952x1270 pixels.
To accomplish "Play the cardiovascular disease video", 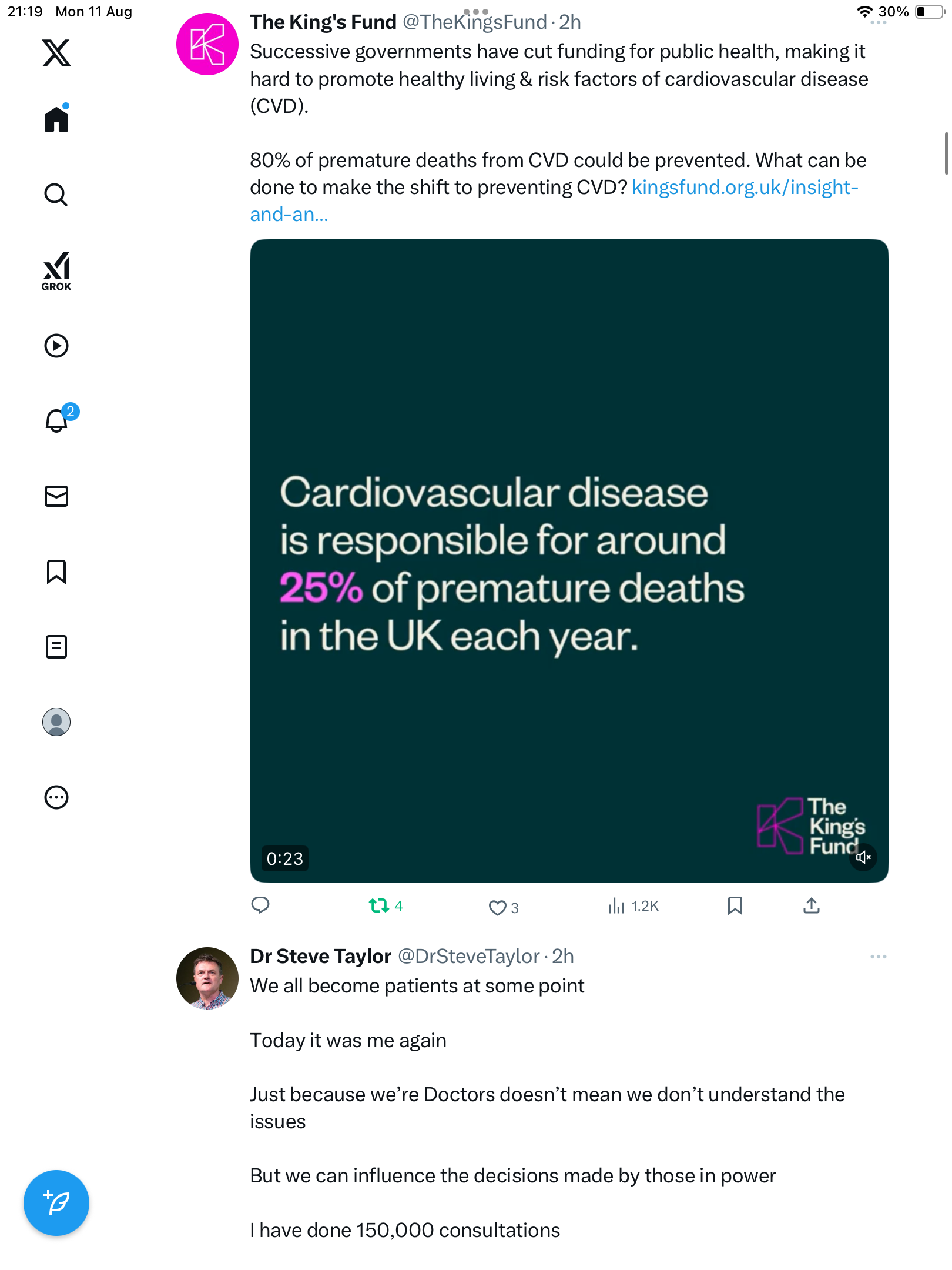I will coord(569,560).
